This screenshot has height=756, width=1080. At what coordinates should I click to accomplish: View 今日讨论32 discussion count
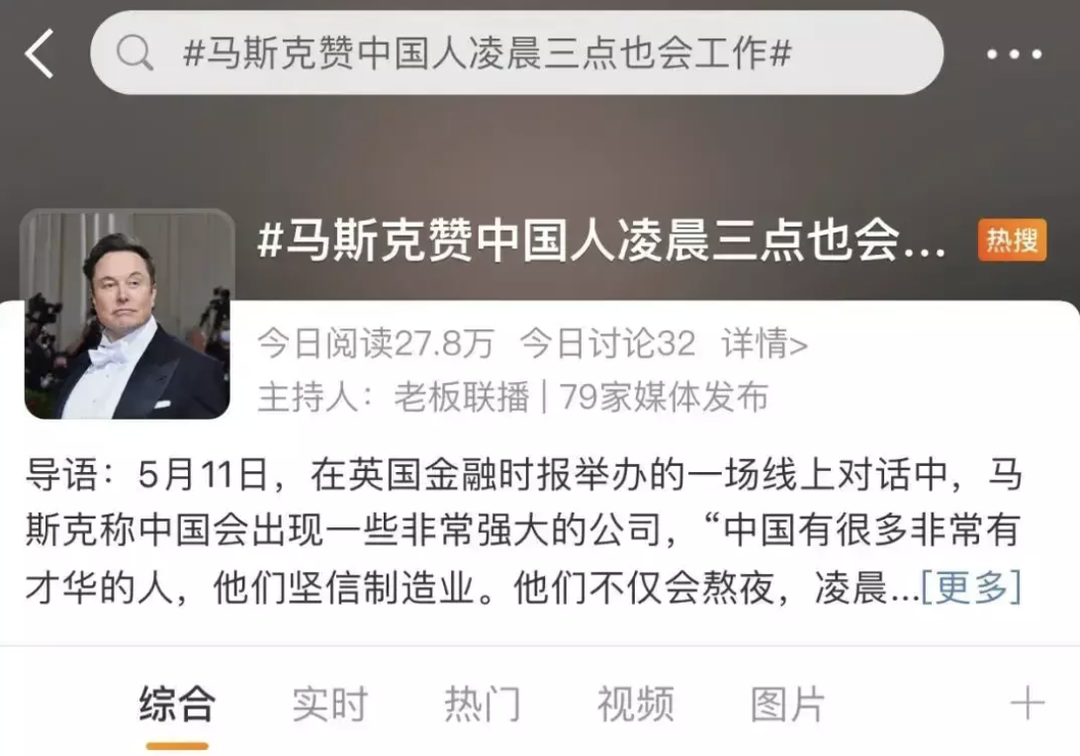pos(608,343)
